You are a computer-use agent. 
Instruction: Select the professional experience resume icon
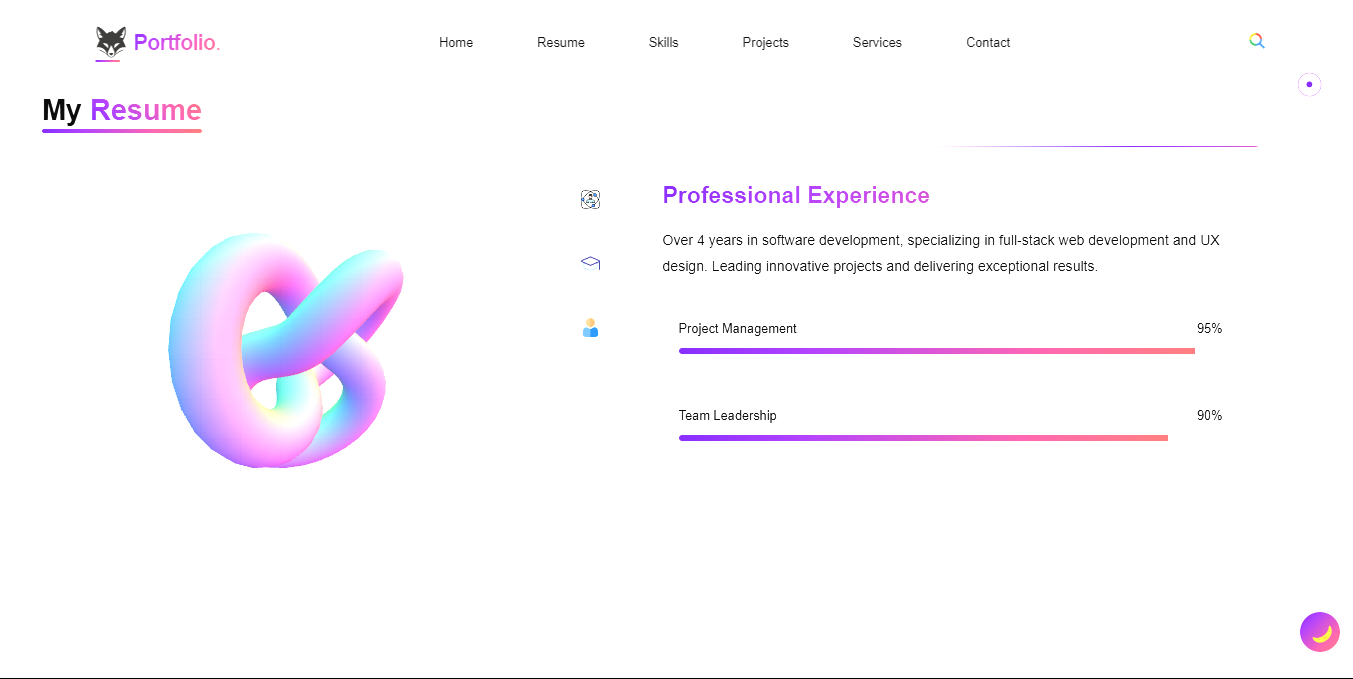coord(590,200)
